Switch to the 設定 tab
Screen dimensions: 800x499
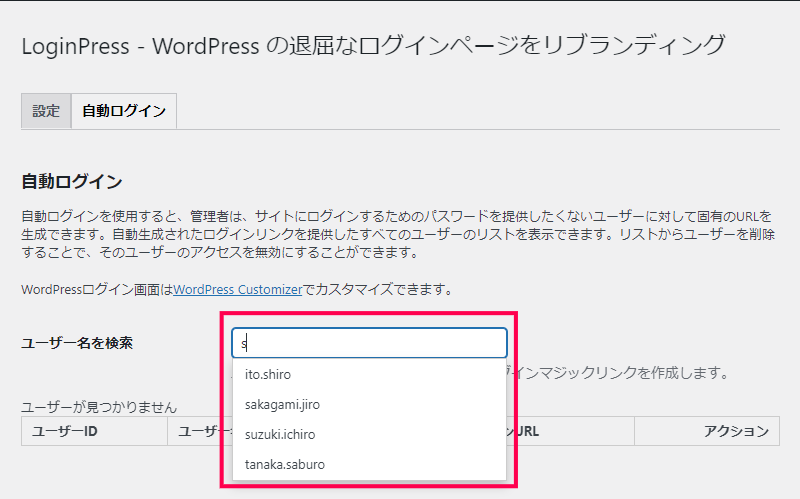46,111
